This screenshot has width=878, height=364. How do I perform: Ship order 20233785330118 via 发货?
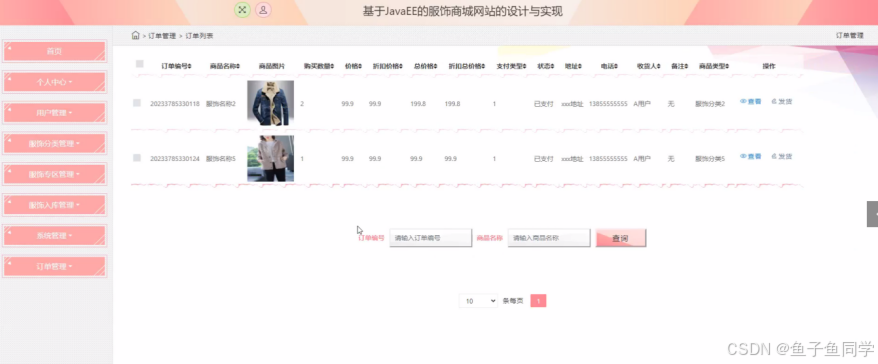tap(782, 102)
